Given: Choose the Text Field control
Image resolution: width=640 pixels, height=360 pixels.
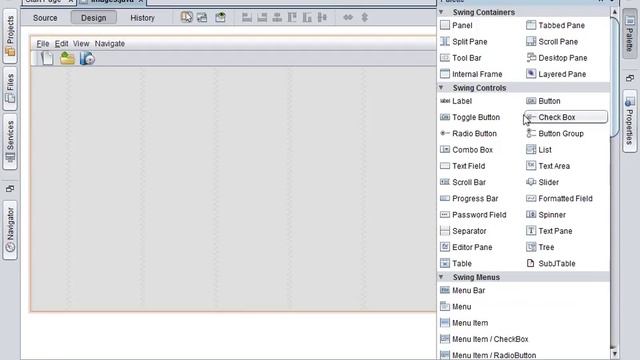Looking at the screenshot, I should pyautogui.click(x=462, y=166).
